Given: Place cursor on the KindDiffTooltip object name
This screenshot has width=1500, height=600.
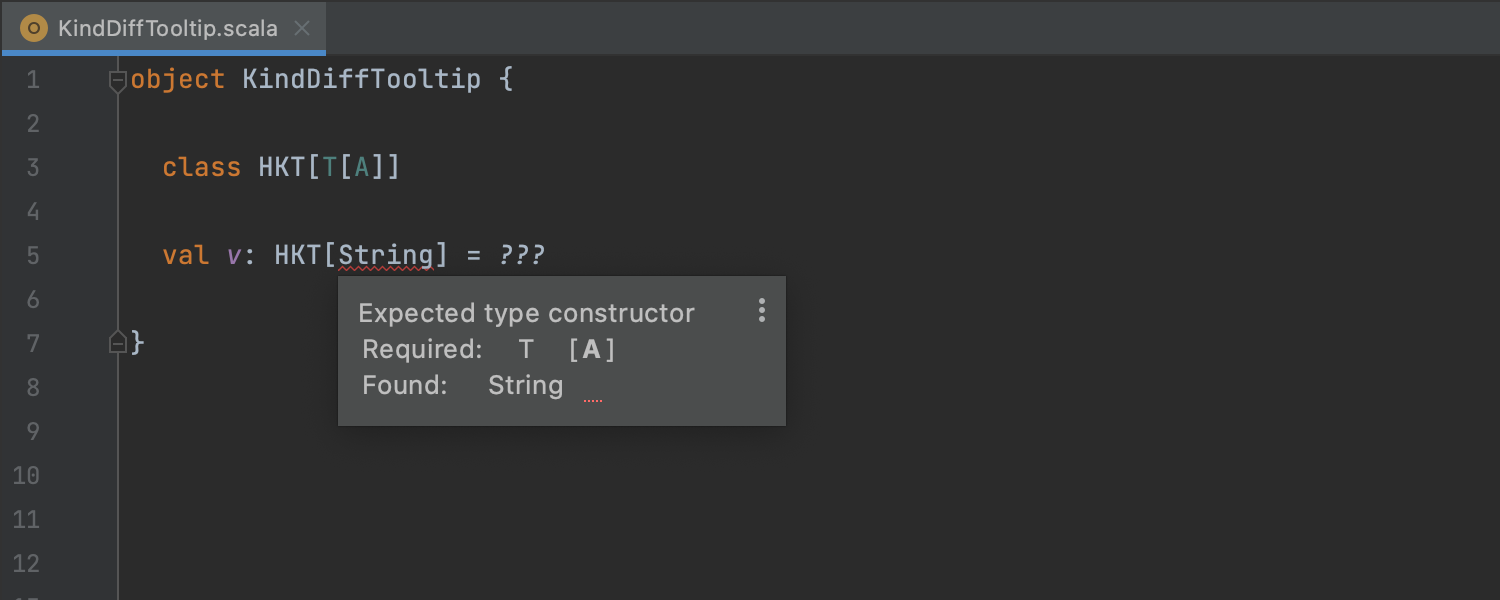Looking at the screenshot, I should (362, 80).
